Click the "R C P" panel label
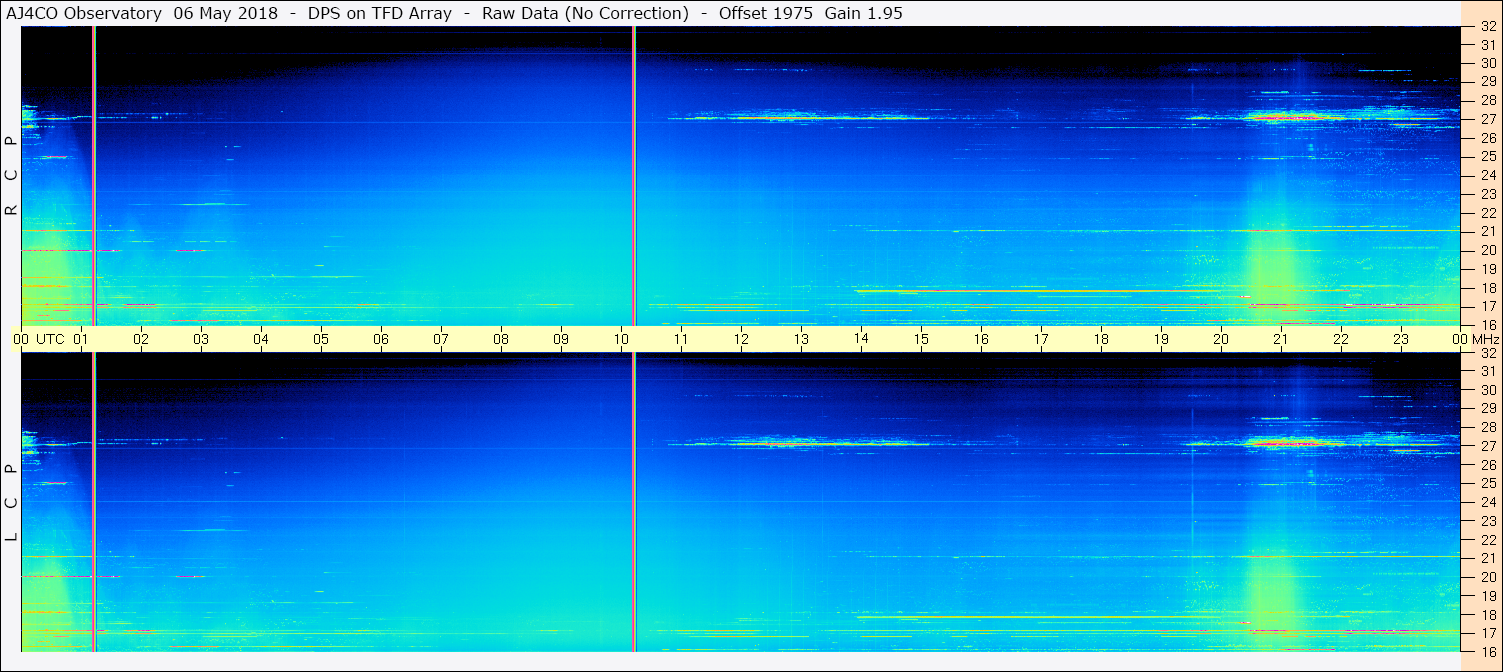 12,176
